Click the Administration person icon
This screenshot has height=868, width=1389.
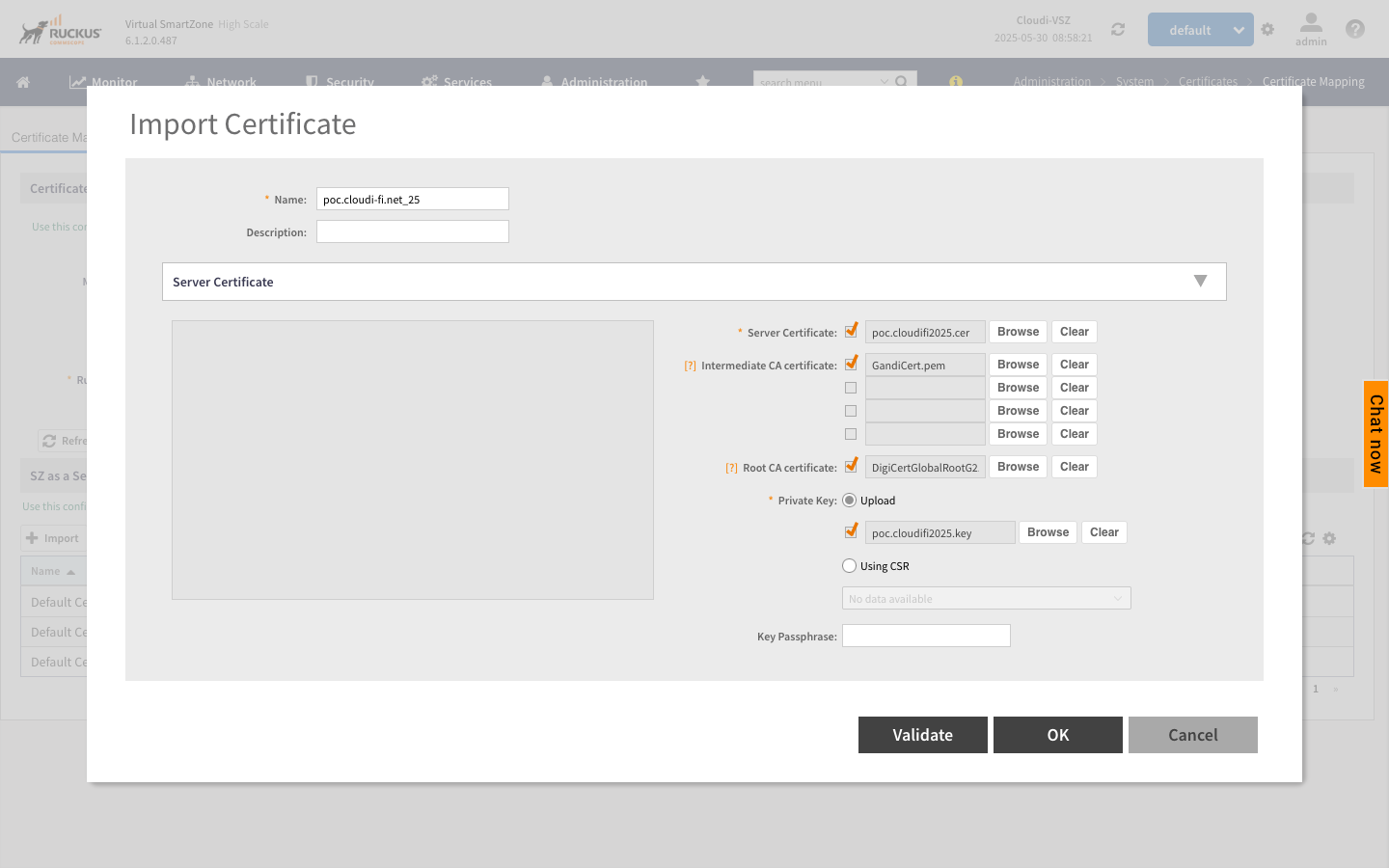[548, 82]
